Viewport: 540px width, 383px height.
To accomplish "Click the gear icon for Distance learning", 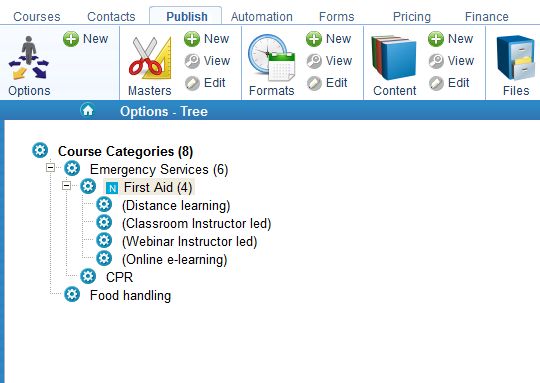I will 104,205.
